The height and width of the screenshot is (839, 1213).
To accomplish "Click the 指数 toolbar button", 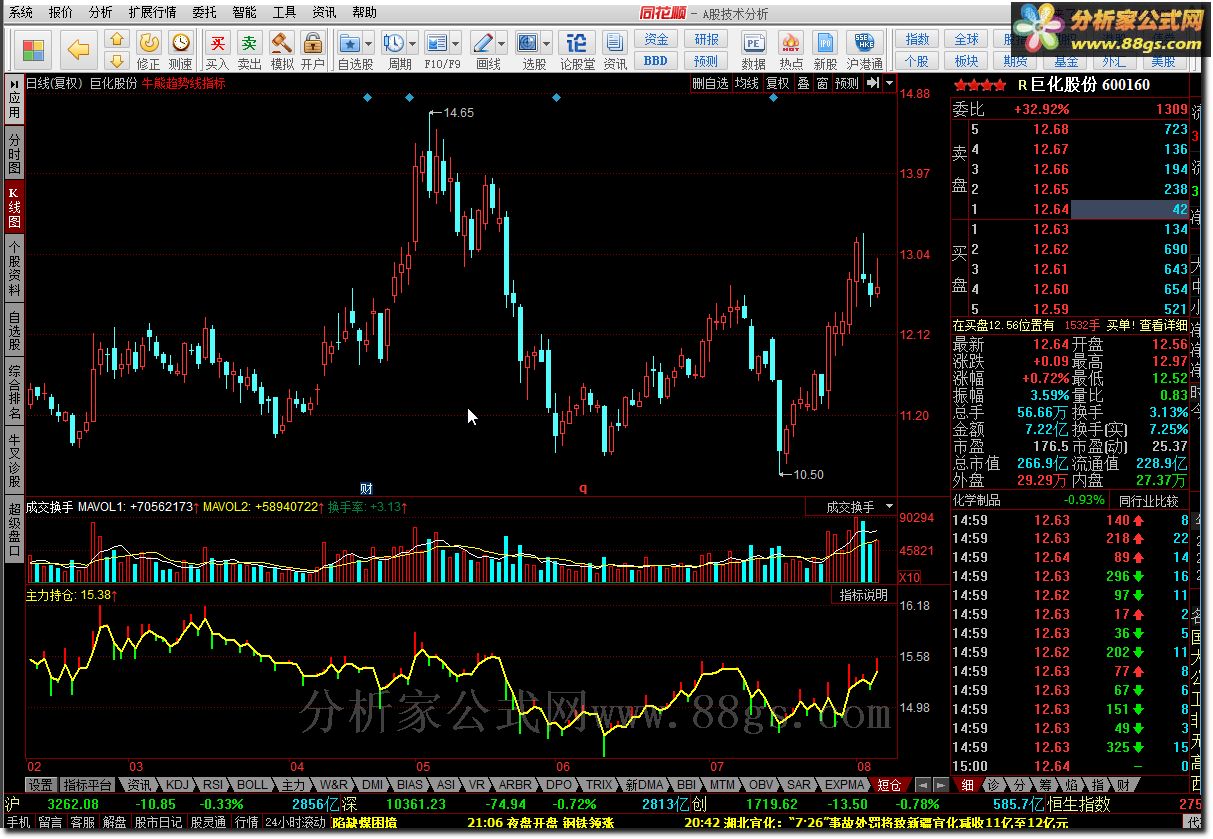I will 917,39.
